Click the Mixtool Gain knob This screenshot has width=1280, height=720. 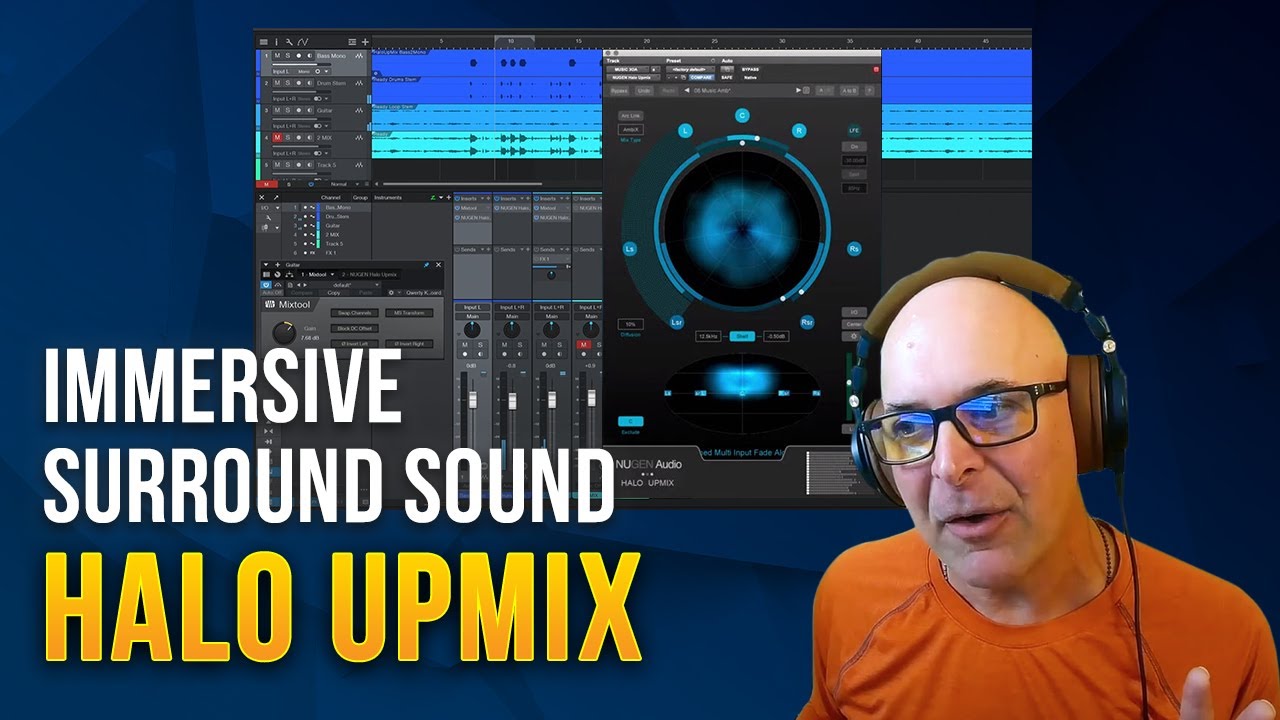[284, 333]
